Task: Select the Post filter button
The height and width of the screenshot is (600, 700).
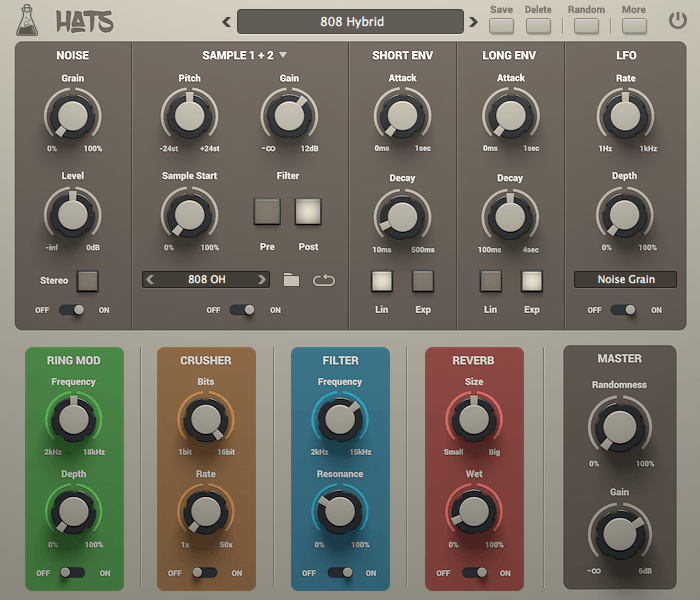Action: pos(308,211)
